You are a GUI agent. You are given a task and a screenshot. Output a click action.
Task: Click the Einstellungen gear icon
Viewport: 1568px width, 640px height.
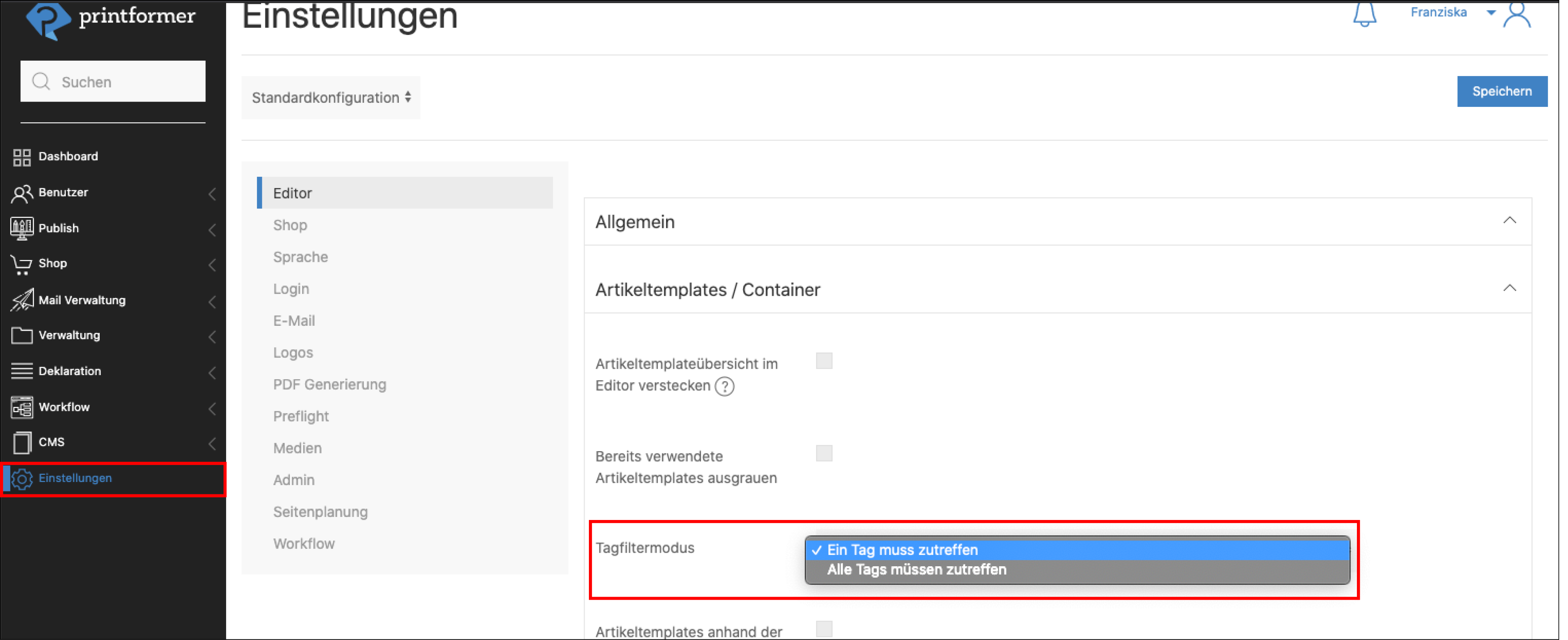click(x=22, y=479)
